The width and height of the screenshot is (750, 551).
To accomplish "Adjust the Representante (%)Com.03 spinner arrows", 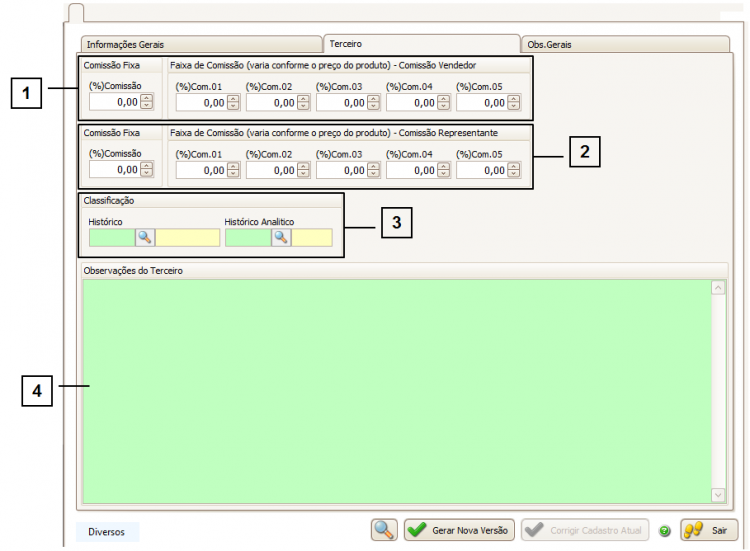I will pos(373,170).
